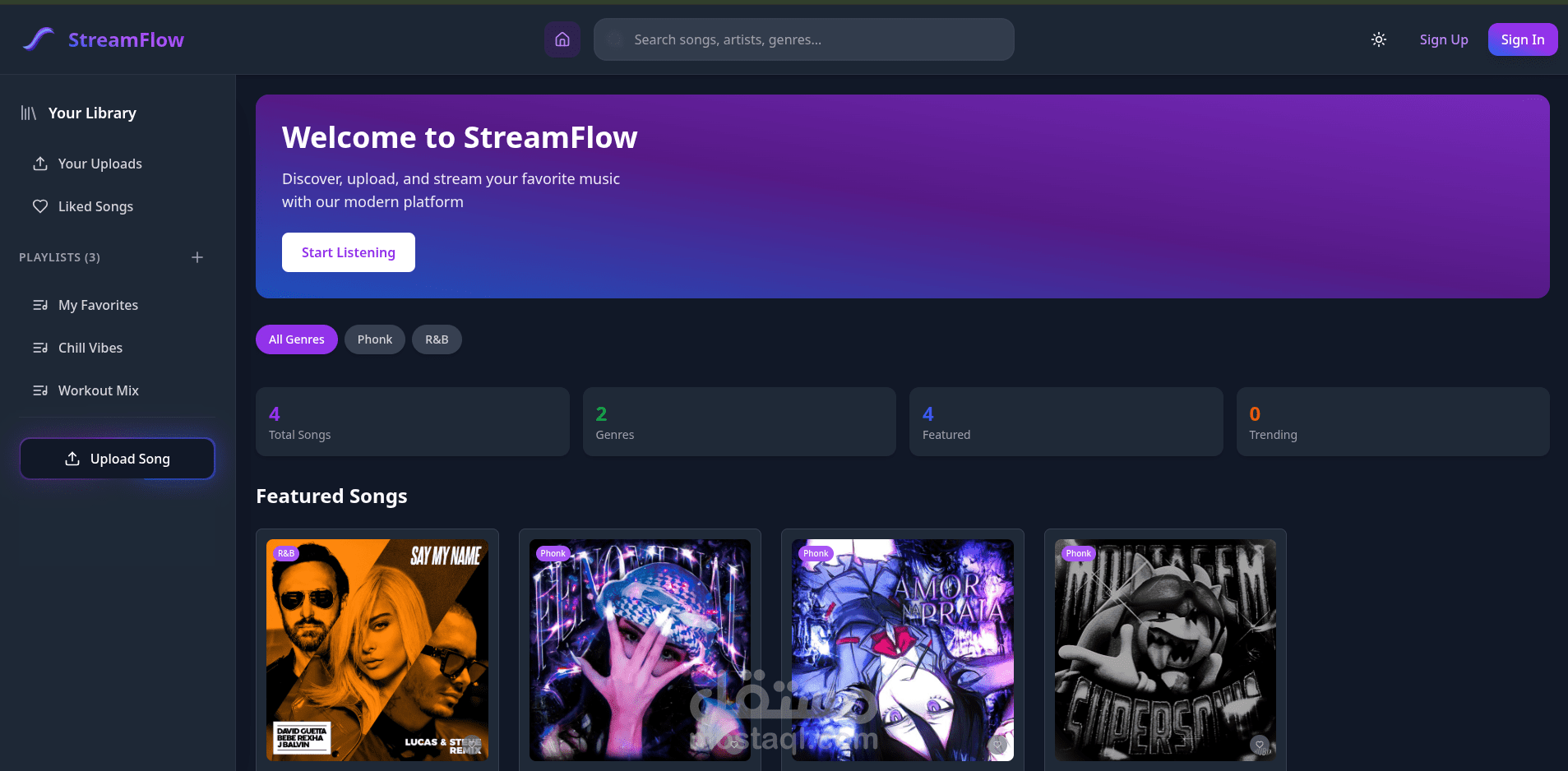Click the Welcome to StreamFlow banner title
Viewport: 1568px width, 771px height.
460,137
